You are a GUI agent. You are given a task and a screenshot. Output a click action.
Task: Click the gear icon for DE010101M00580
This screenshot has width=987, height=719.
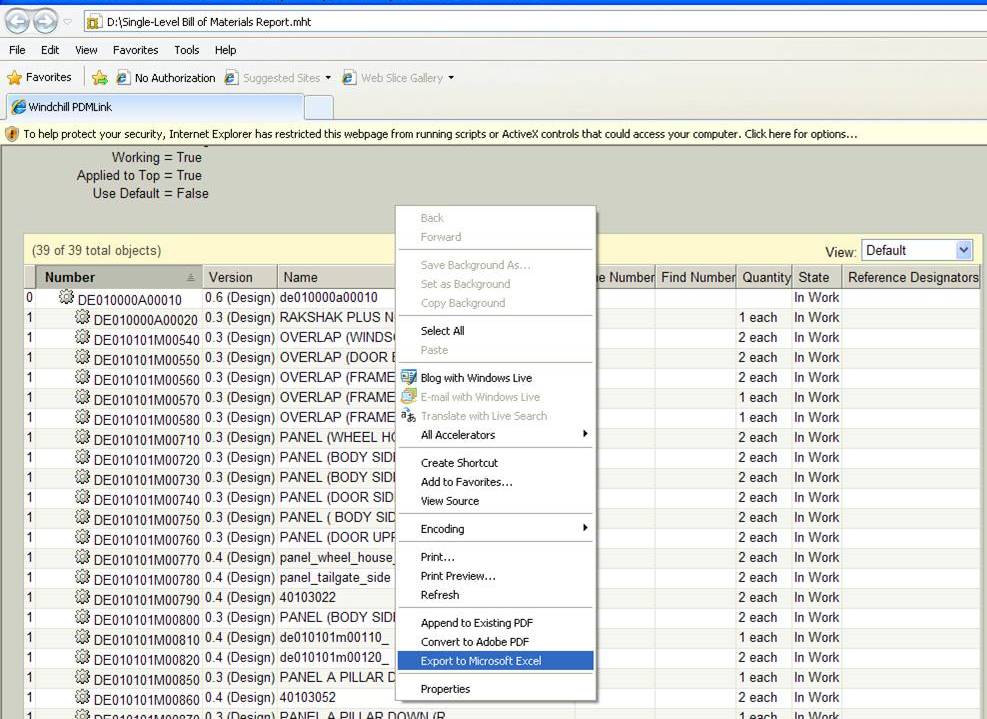[x=82, y=417]
